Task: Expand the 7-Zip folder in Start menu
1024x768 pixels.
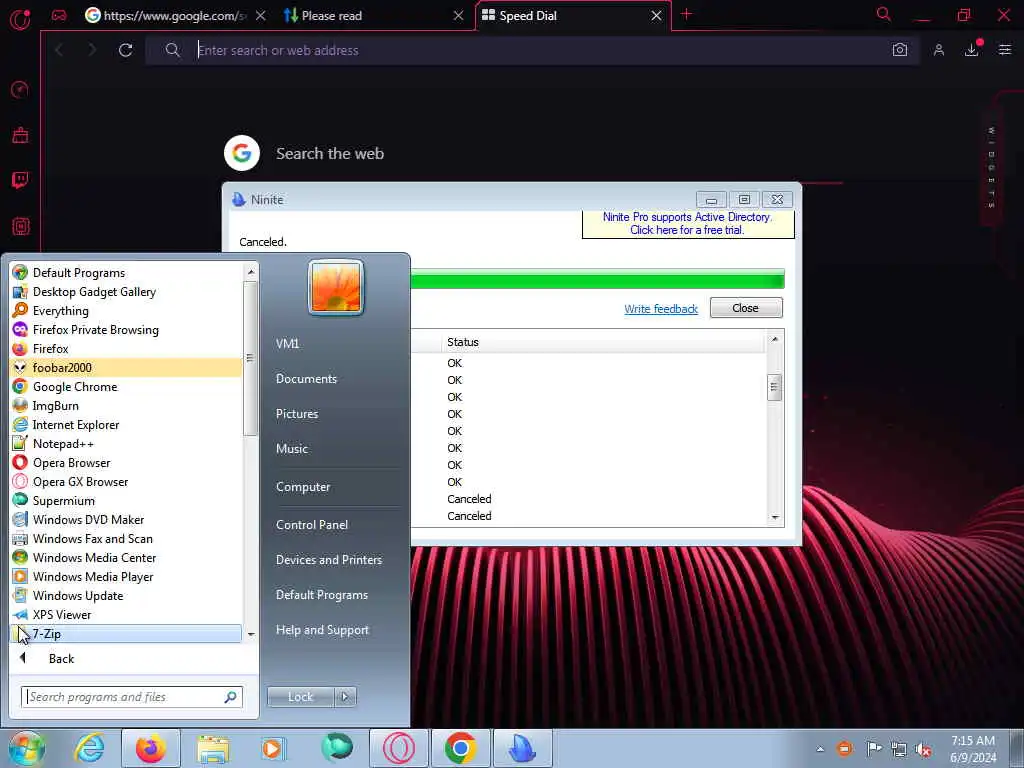Action: pos(127,633)
